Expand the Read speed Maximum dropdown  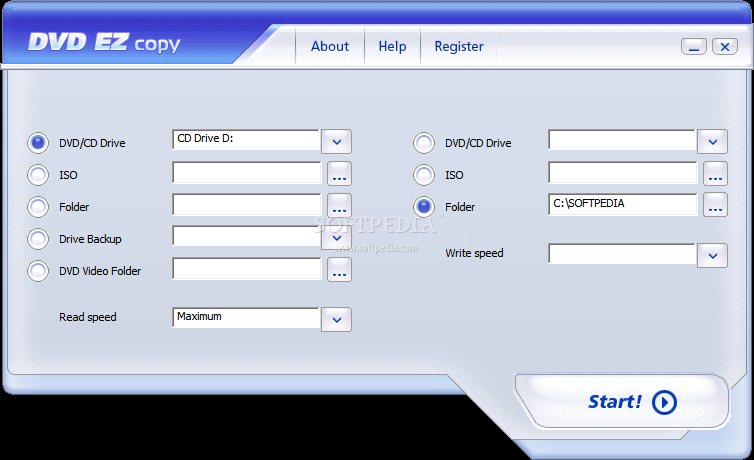coord(337,320)
